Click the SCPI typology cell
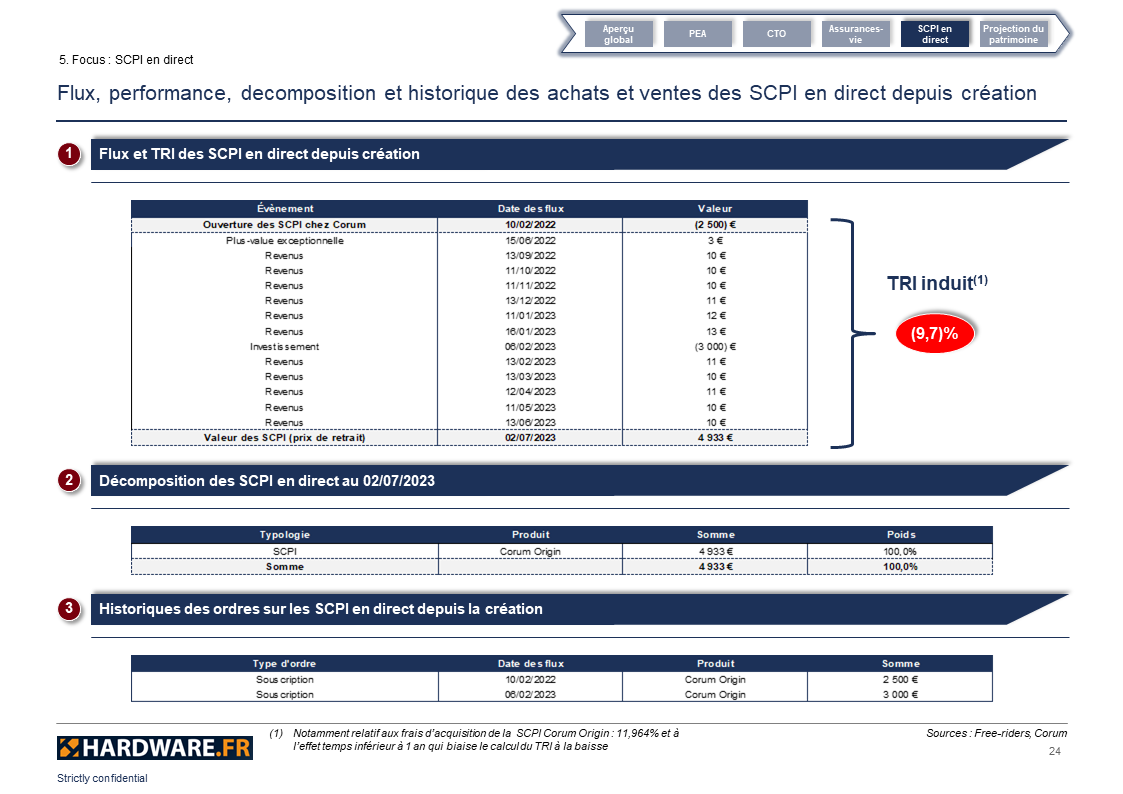 click(284, 551)
